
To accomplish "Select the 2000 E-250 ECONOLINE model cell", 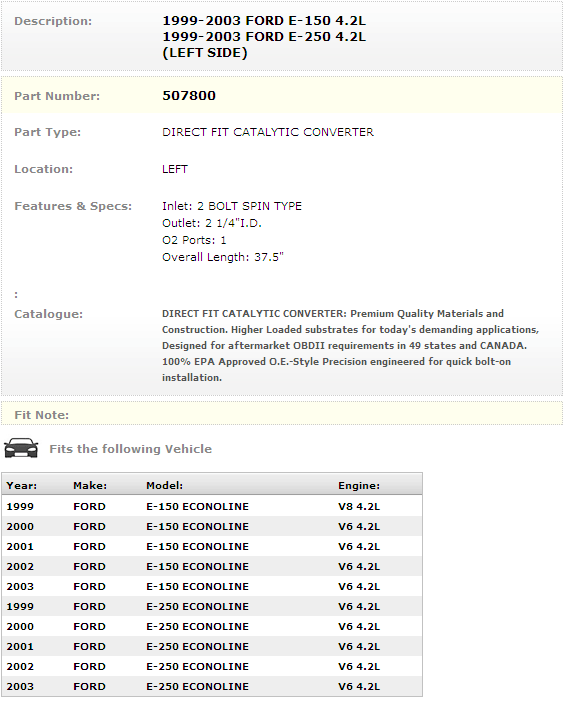I will click(197, 627).
